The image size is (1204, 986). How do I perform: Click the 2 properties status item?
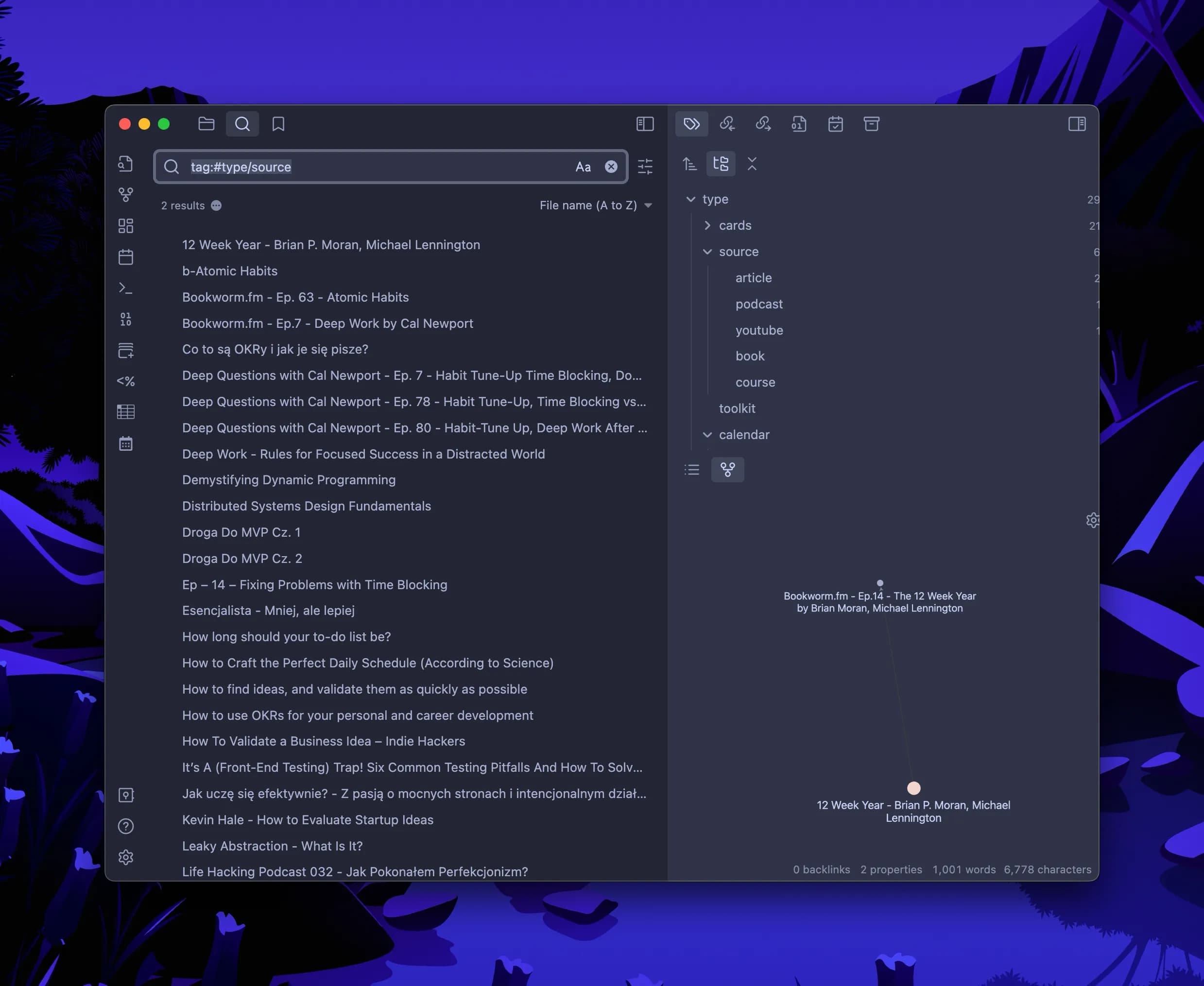click(891, 869)
